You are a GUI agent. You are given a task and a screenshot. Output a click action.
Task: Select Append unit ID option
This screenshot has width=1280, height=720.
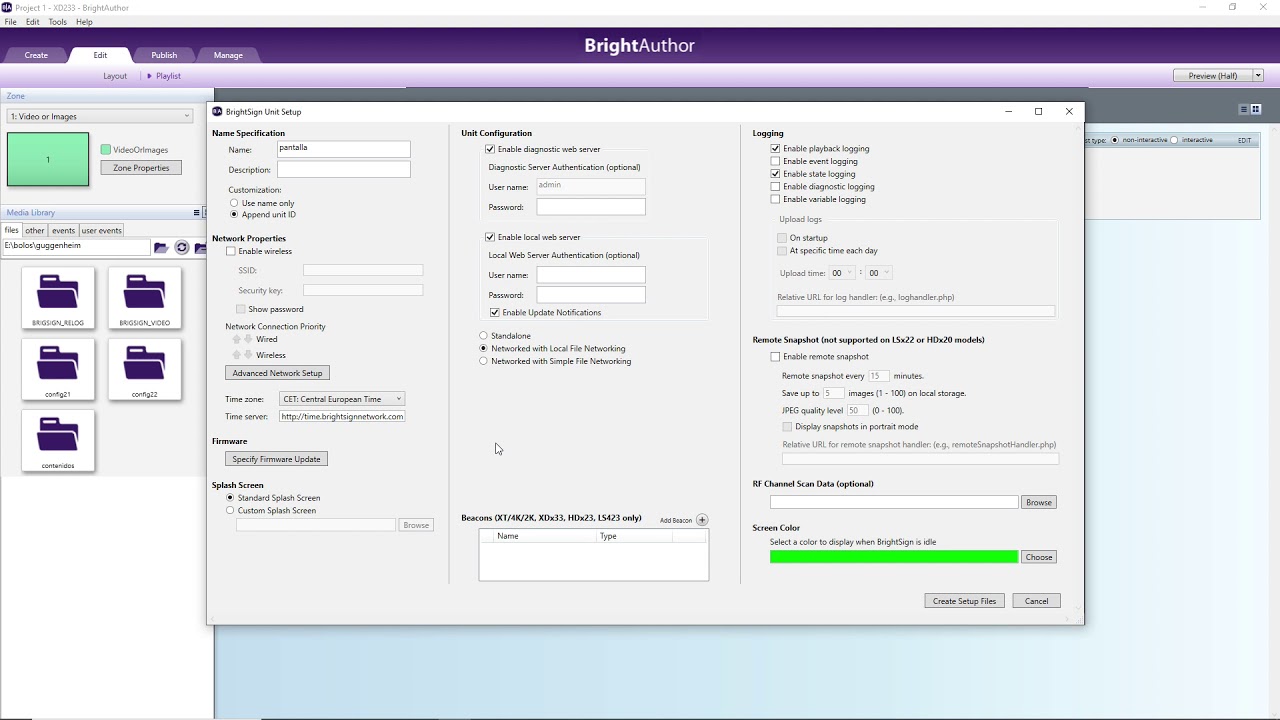tap(234, 215)
